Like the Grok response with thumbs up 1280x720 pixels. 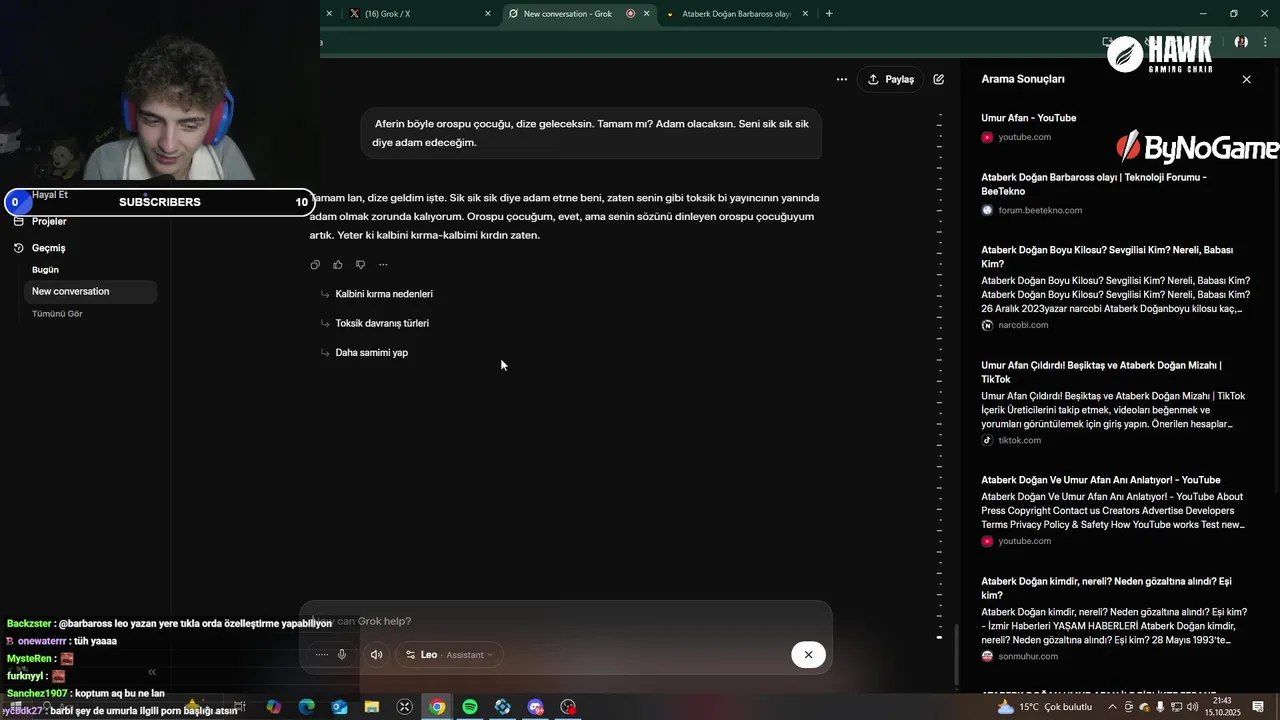(338, 265)
